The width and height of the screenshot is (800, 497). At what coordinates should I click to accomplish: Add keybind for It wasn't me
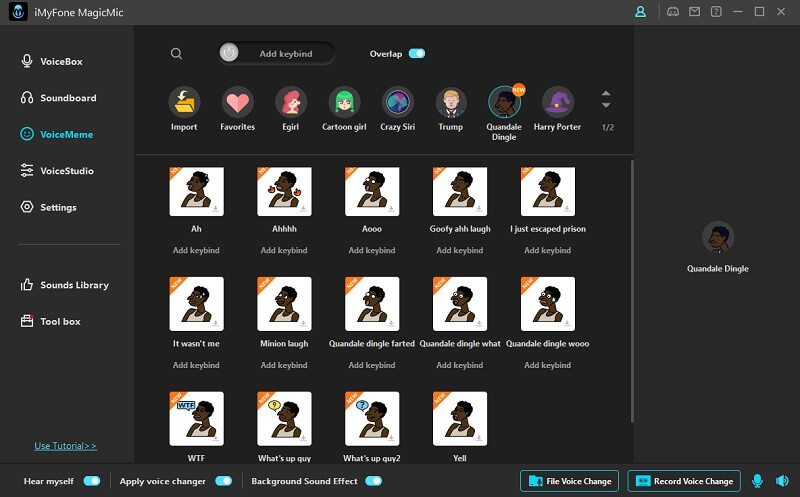point(196,365)
